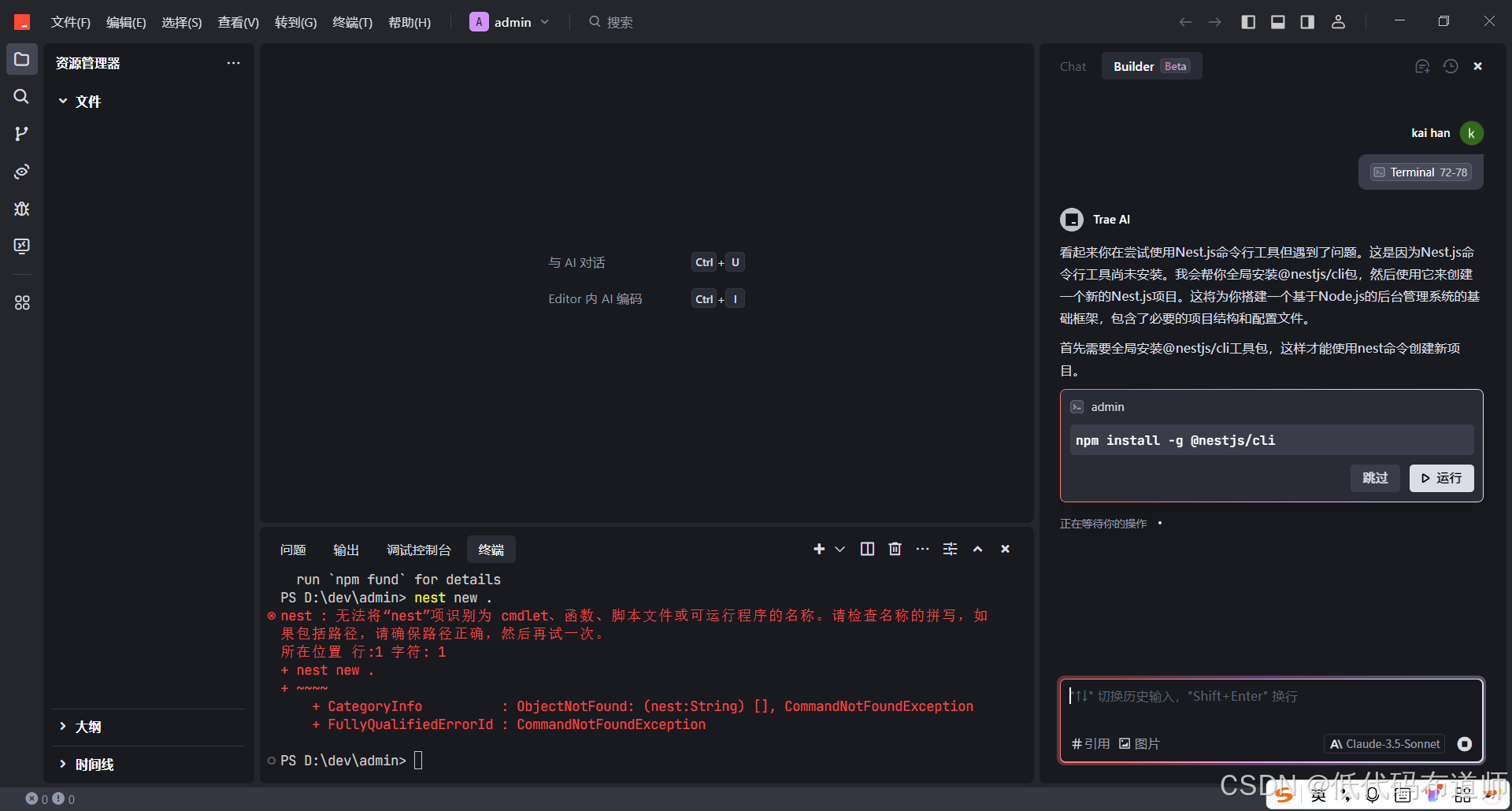Open the Run and Debug bug icon
This screenshot has width=1512, height=811.
tap(21, 209)
